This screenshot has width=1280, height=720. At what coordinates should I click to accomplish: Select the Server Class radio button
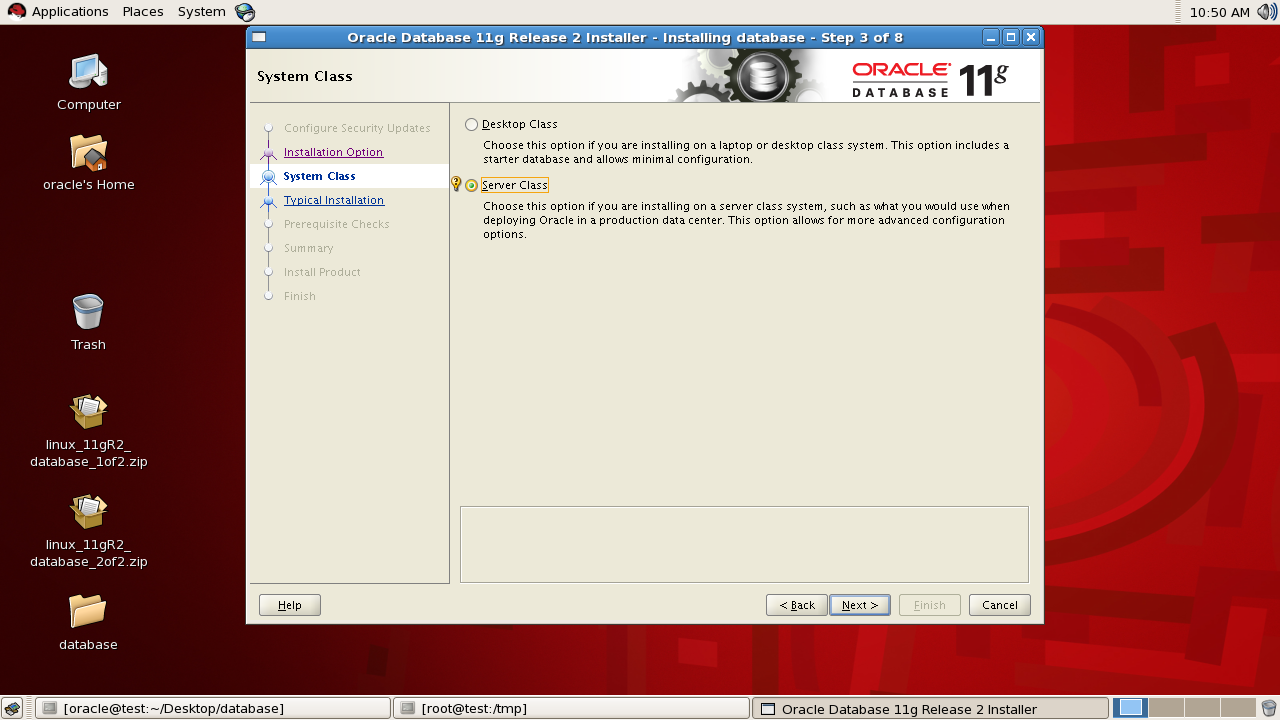point(471,185)
